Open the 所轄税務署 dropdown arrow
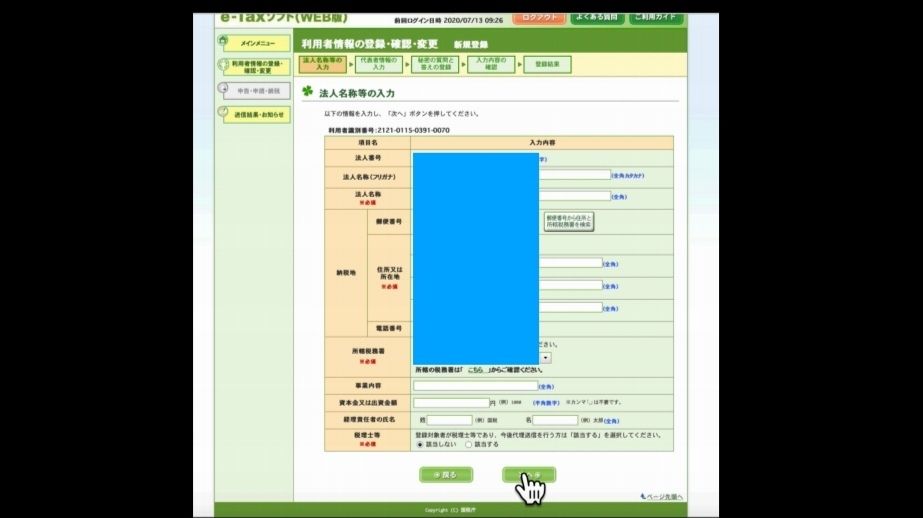Viewport: 923px width, 518px height. tap(546, 357)
